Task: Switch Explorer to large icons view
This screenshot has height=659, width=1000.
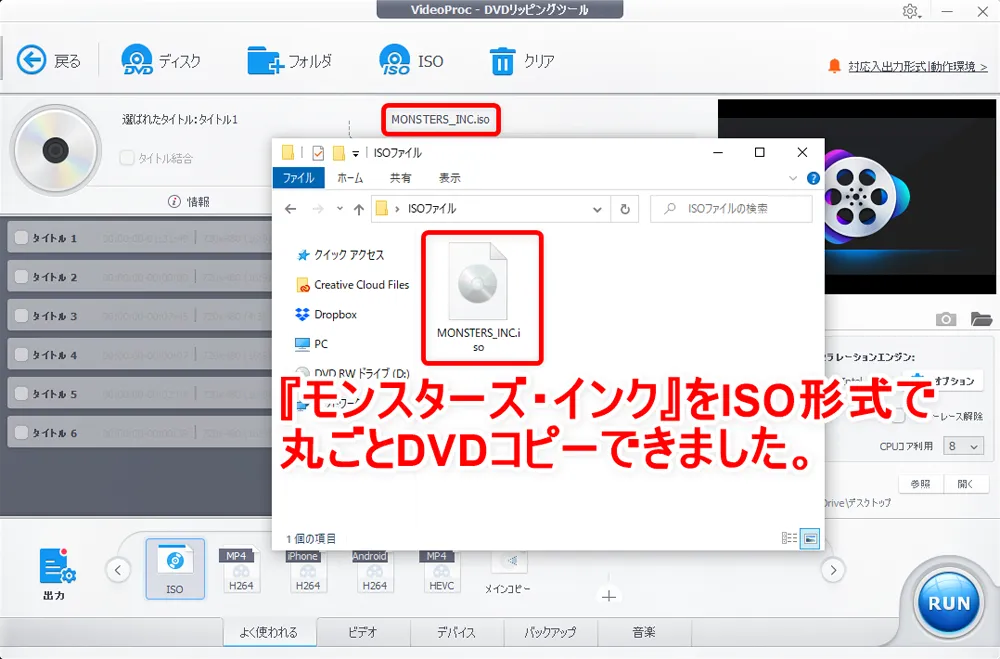Action: click(810, 538)
